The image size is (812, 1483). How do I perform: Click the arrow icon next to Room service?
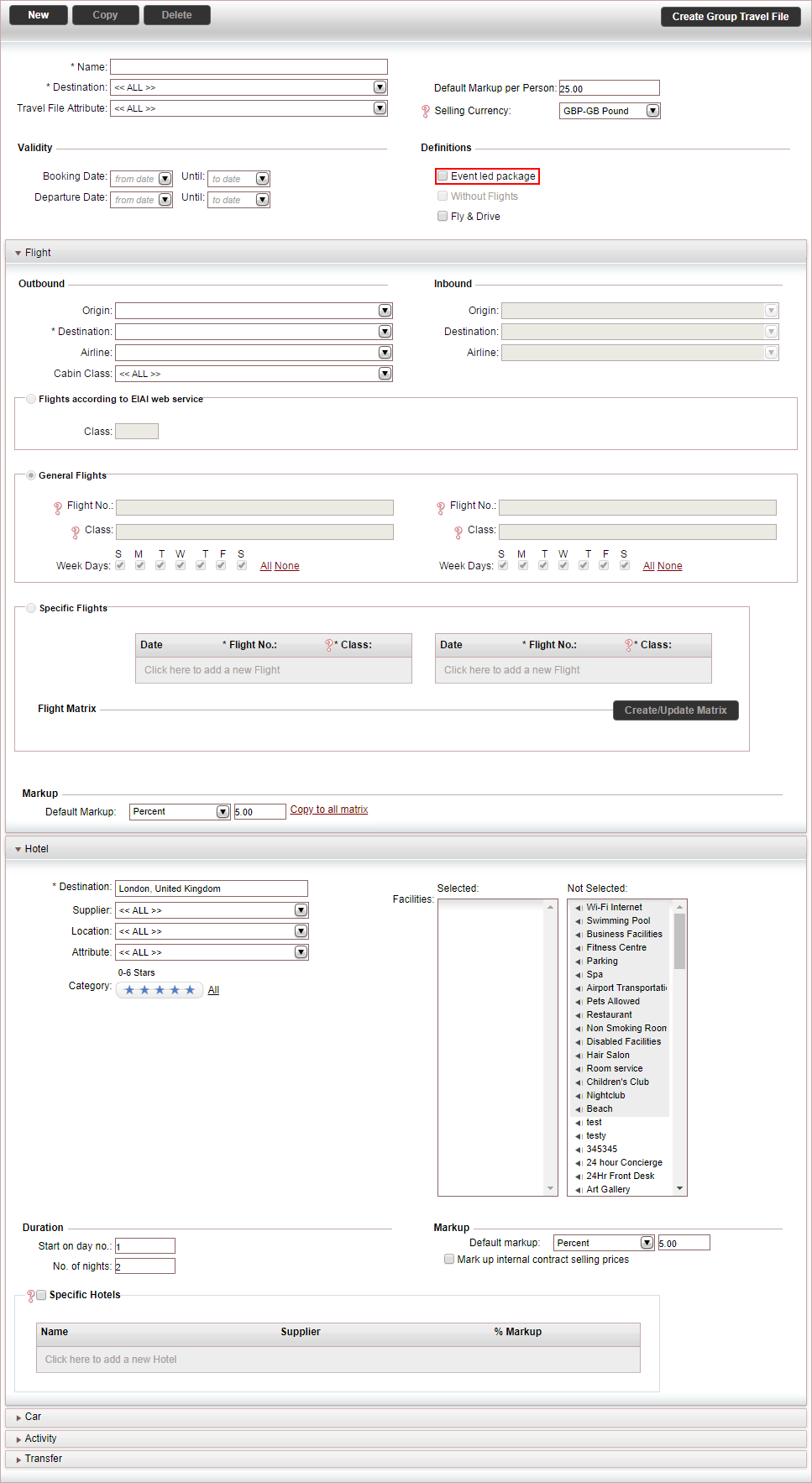click(x=579, y=1069)
